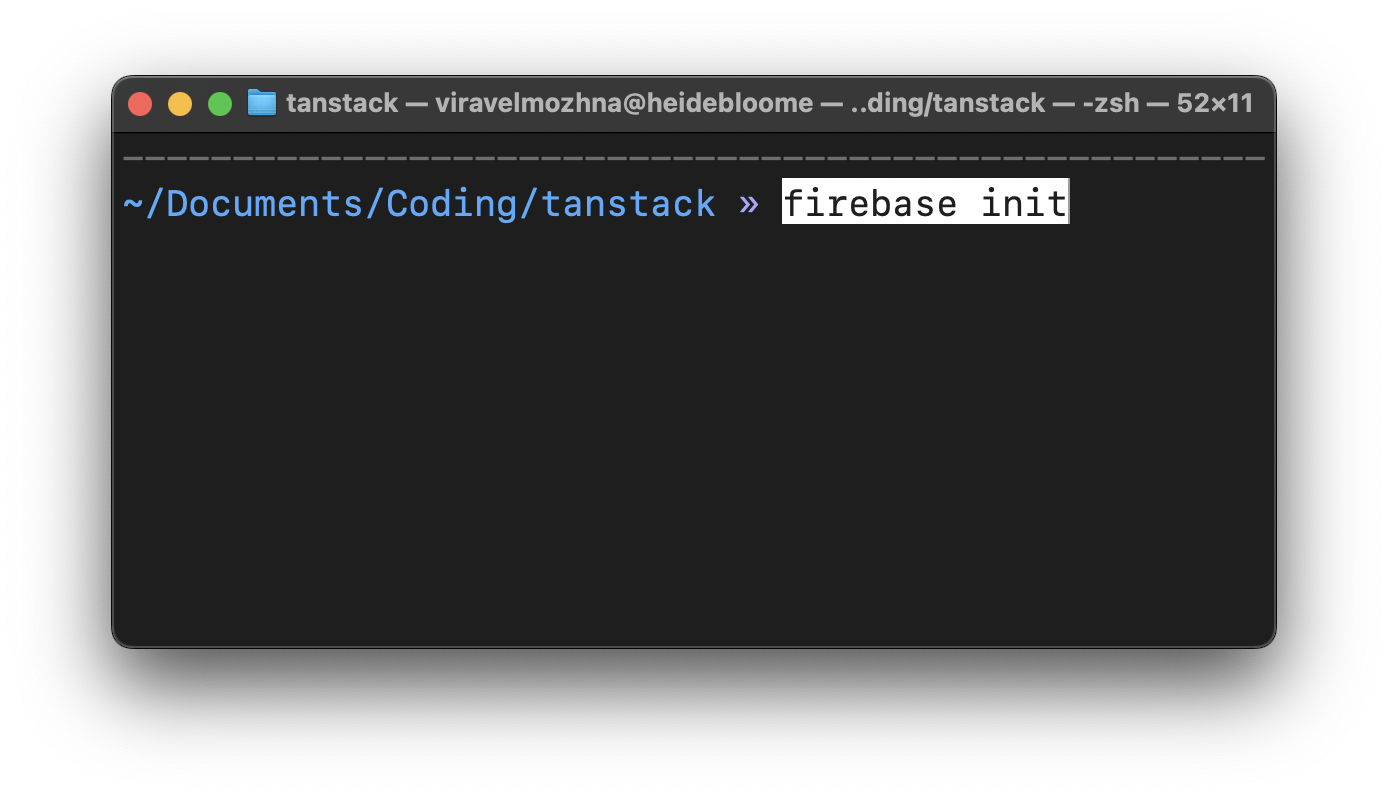Click the word tanstack in the prompt path
The width and height of the screenshot is (1388, 796).
tap(630, 203)
